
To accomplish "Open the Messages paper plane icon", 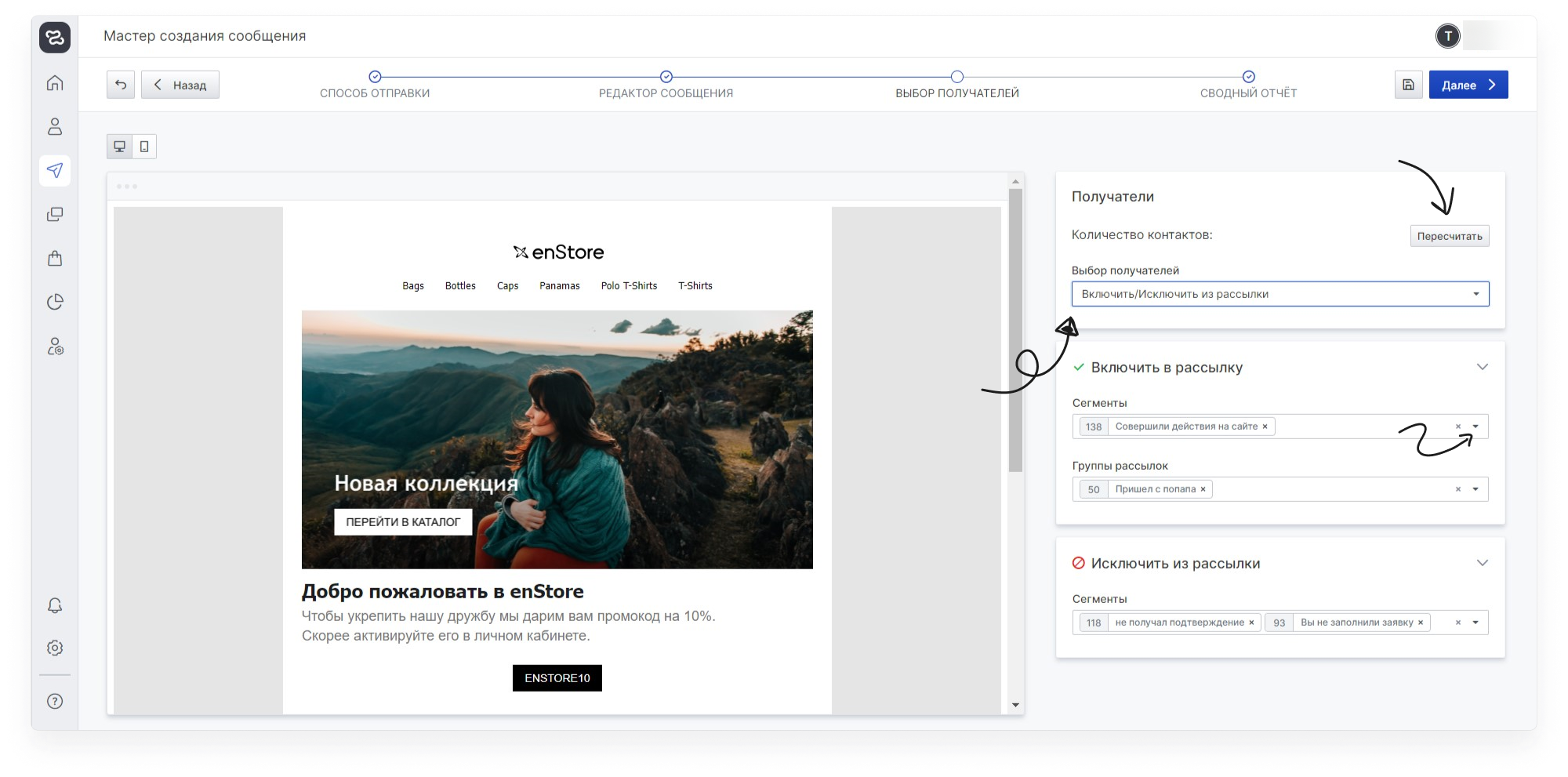I will click(x=55, y=170).
